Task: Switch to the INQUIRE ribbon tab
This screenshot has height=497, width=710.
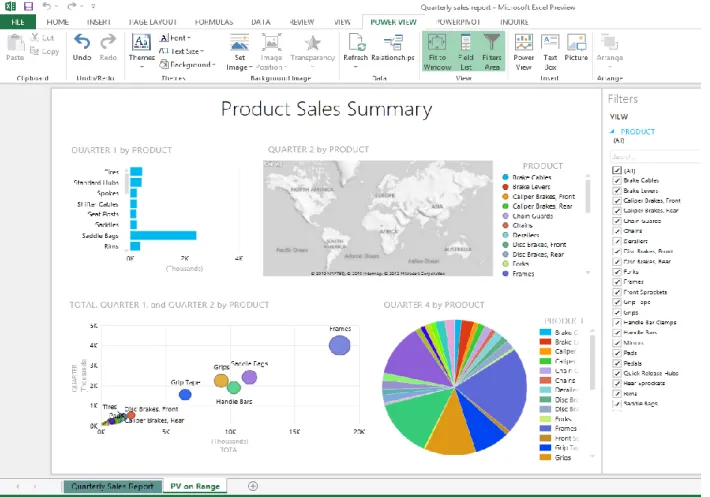Action: coord(514,22)
